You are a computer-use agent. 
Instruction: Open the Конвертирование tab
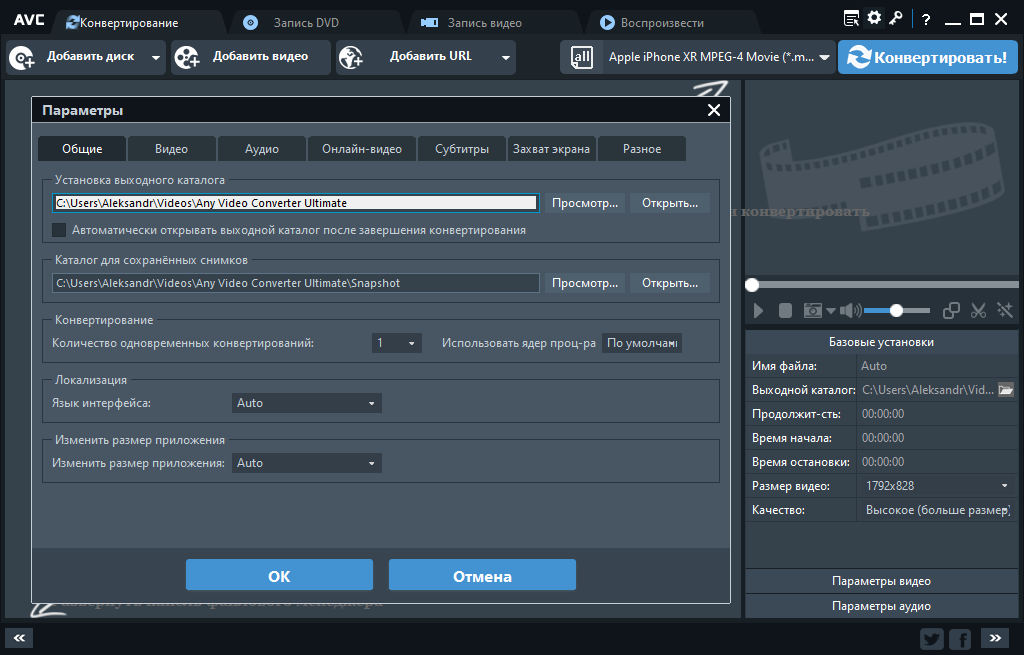click(123, 23)
